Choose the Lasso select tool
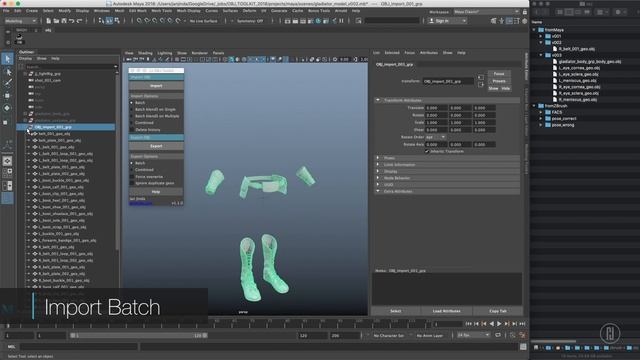 [x=7, y=72]
